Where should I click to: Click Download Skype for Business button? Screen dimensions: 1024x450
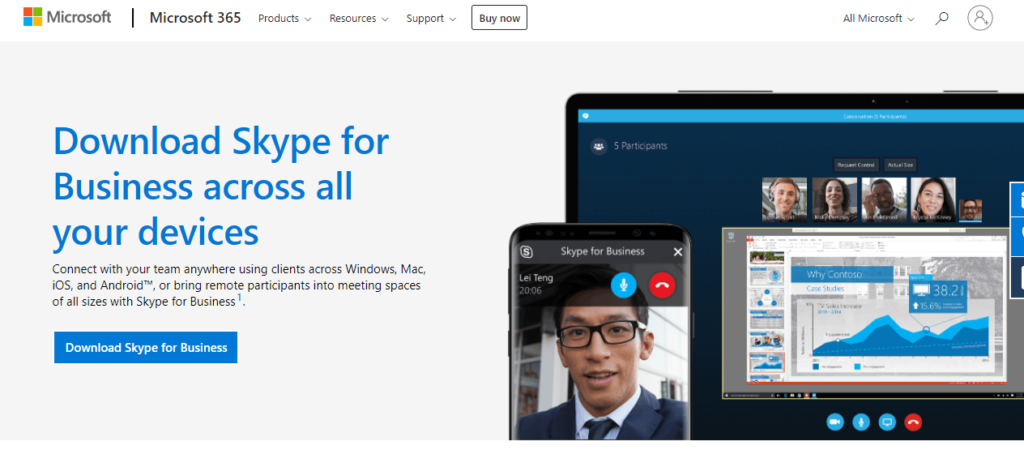point(146,347)
